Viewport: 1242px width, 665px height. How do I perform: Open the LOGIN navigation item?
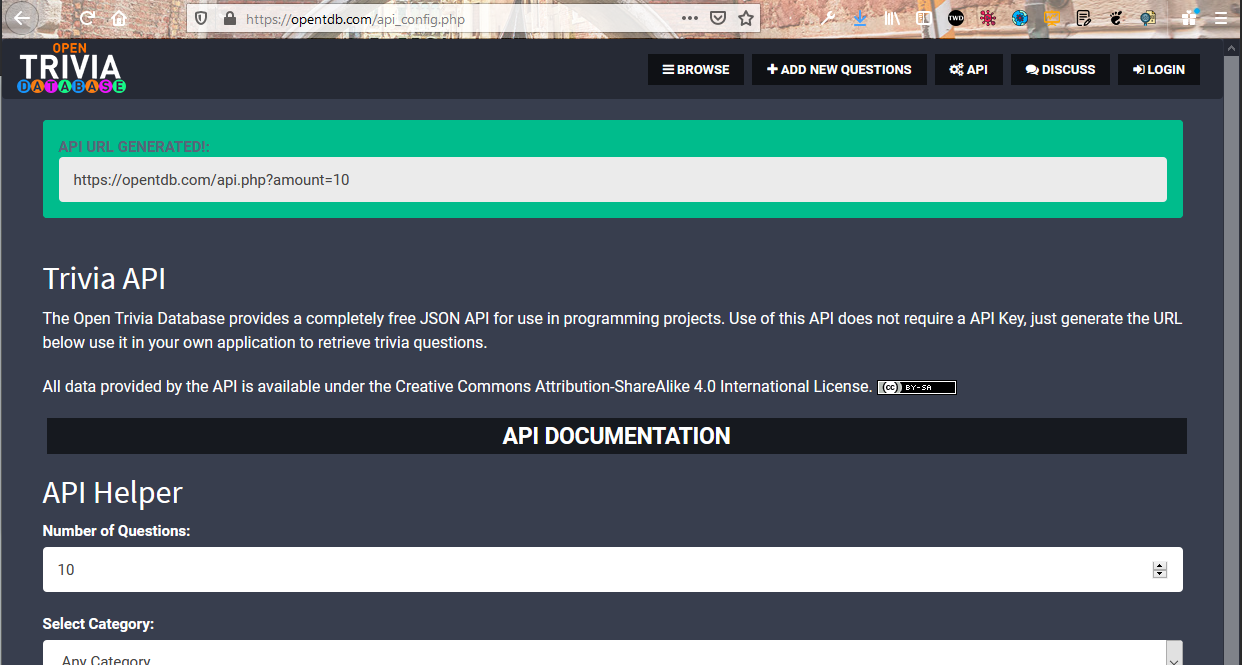[x=1159, y=70]
